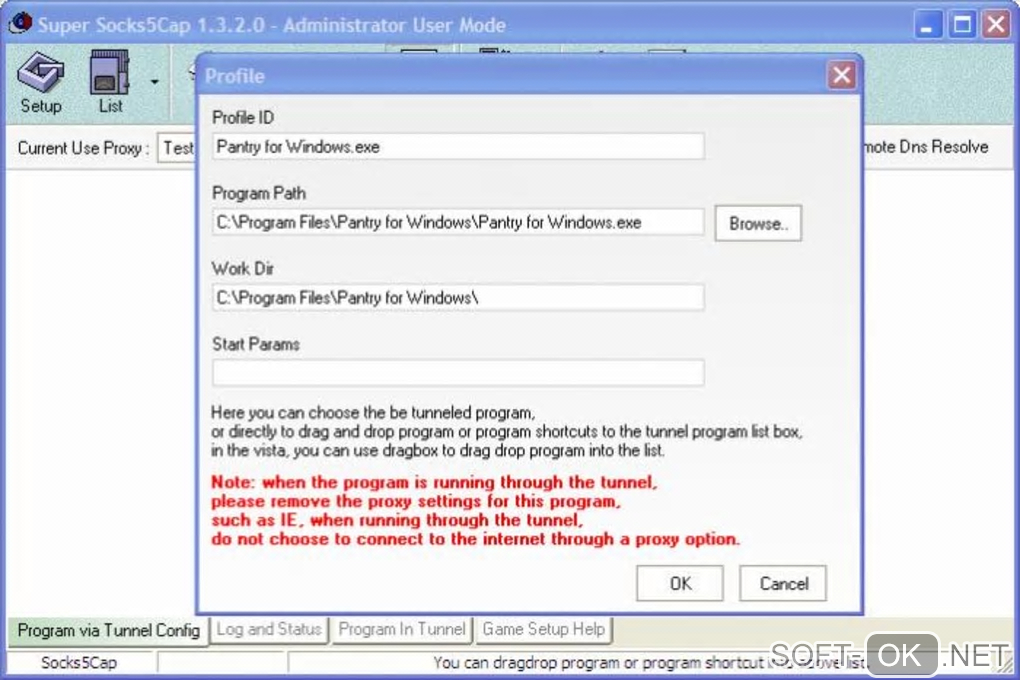This screenshot has width=1020, height=680.
Task: Click the 'Current Use Proxy :' label
Action: coord(83,148)
